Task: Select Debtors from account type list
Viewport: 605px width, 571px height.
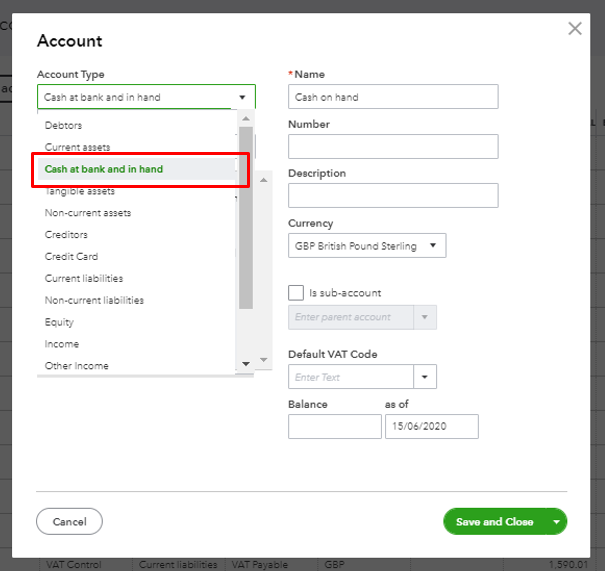Action: pyautogui.click(x=64, y=126)
